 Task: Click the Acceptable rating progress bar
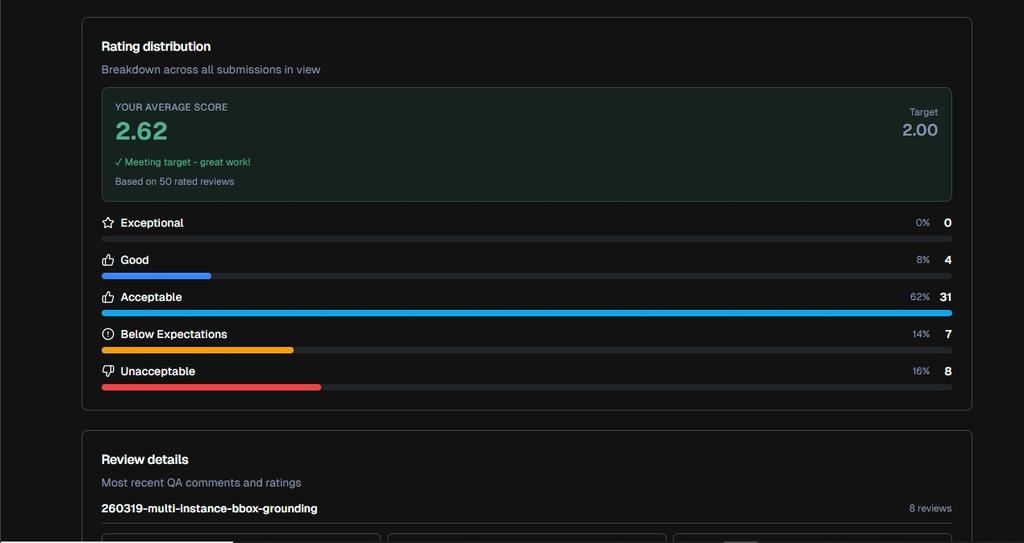click(x=526, y=313)
